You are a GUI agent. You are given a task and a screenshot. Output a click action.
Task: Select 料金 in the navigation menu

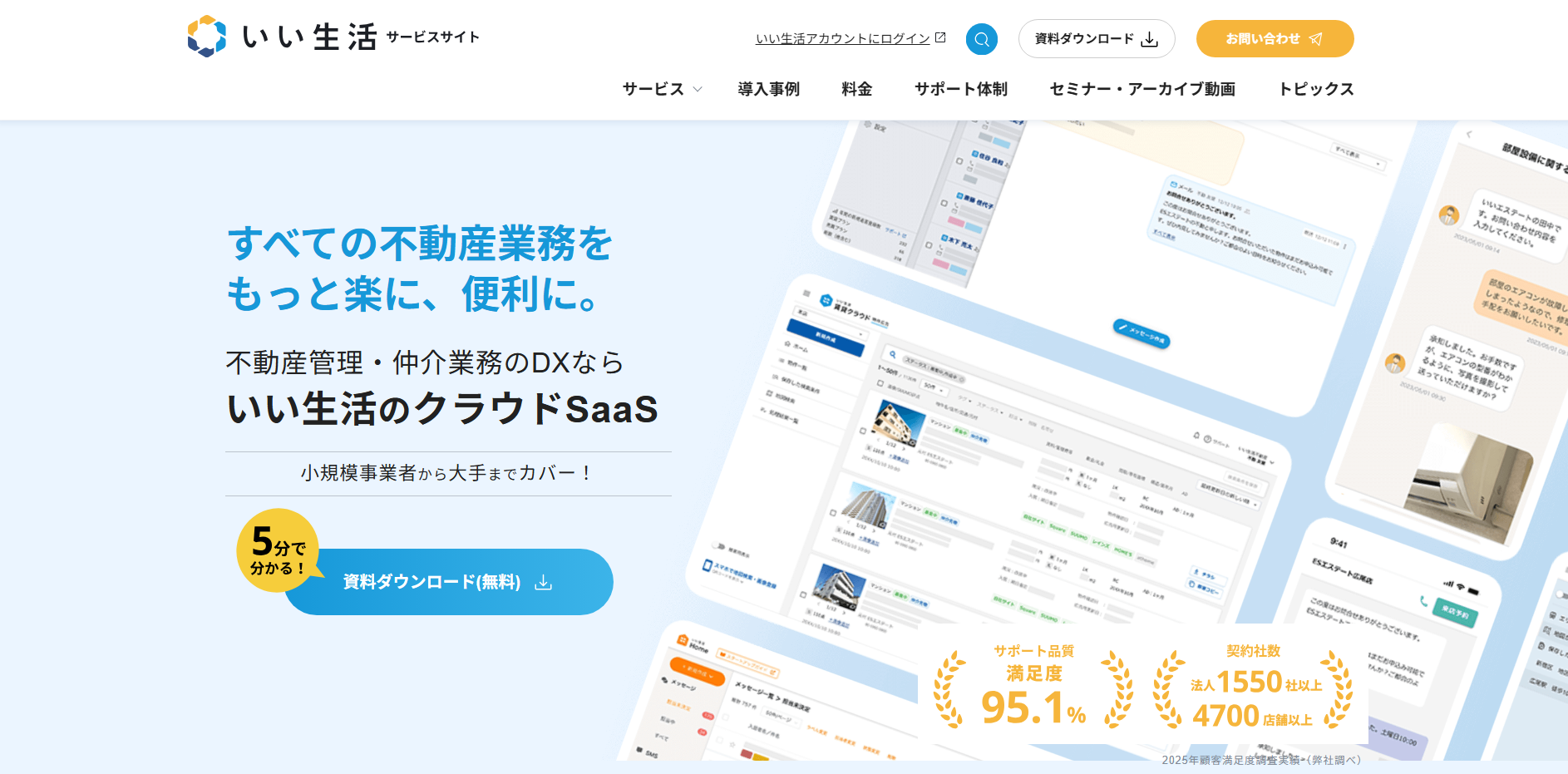click(x=856, y=89)
